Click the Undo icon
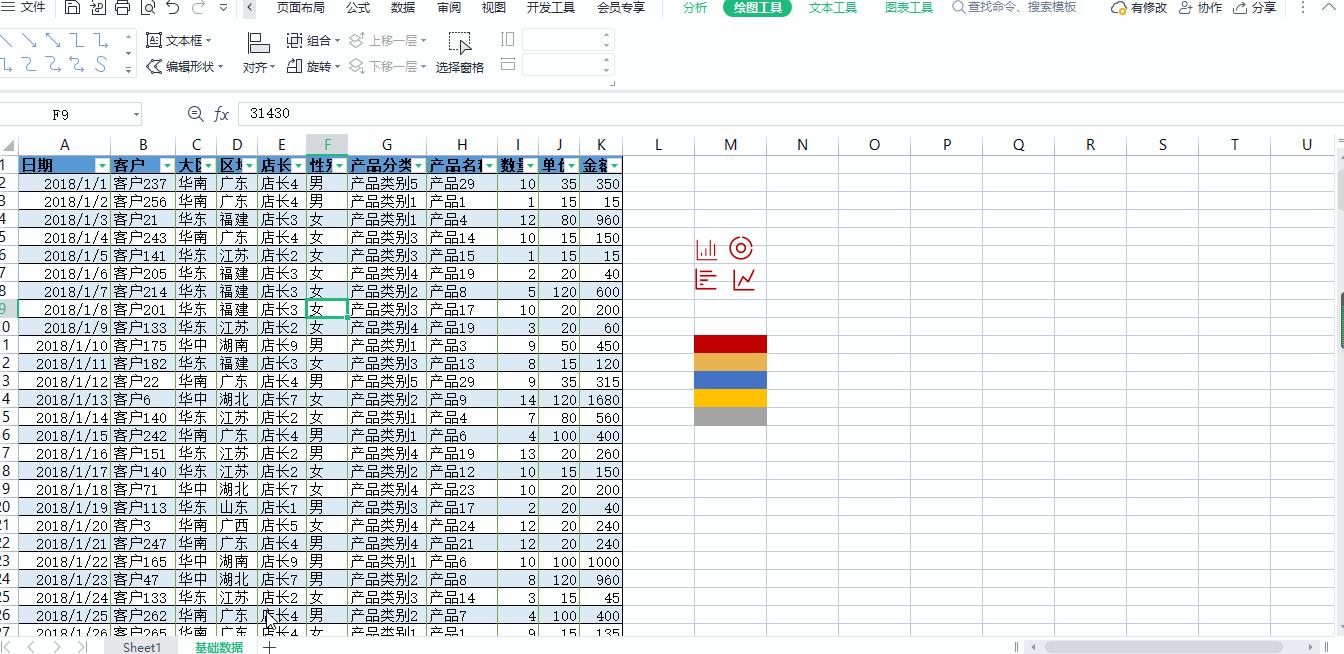The image size is (1344, 654). [172, 8]
